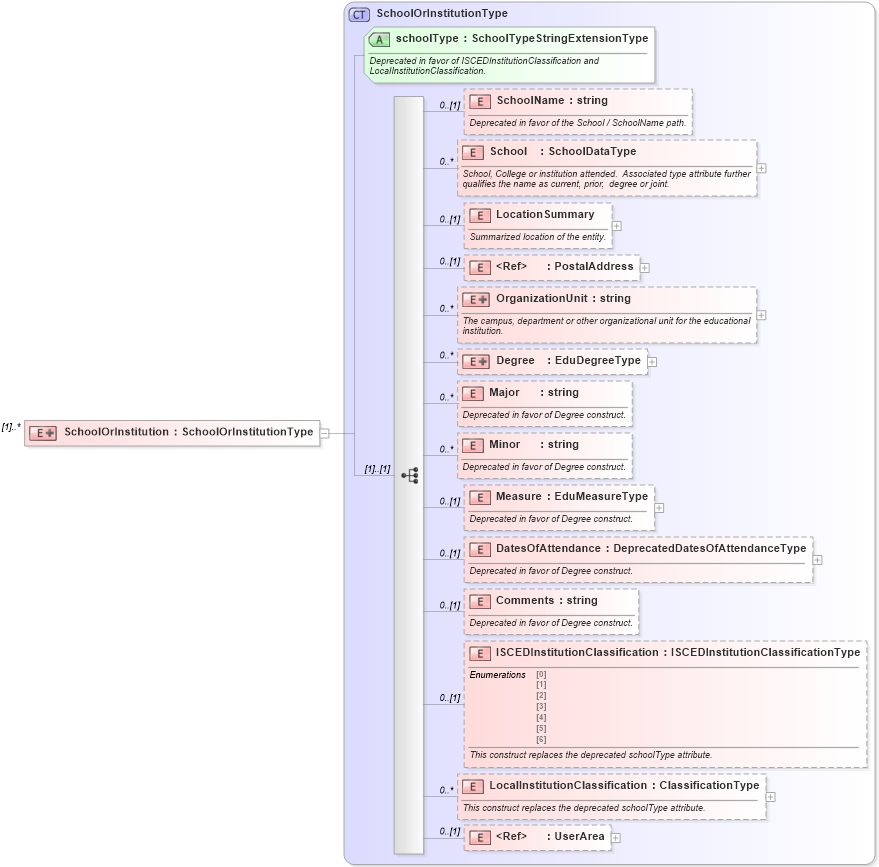Expand the LocationSummary element
Image resolution: width=879 pixels, height=867 pixels.
(617, 225)
